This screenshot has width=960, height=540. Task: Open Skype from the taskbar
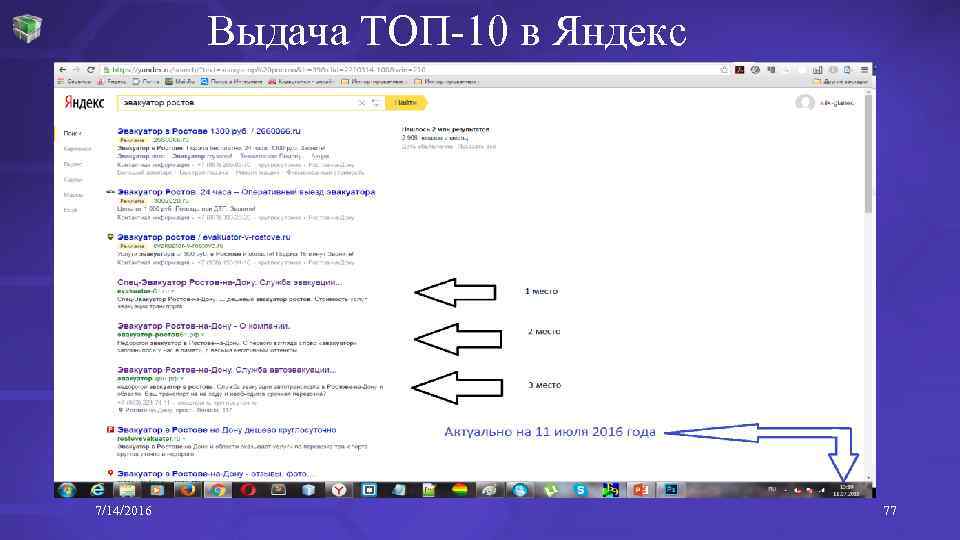tap(580, 490)
